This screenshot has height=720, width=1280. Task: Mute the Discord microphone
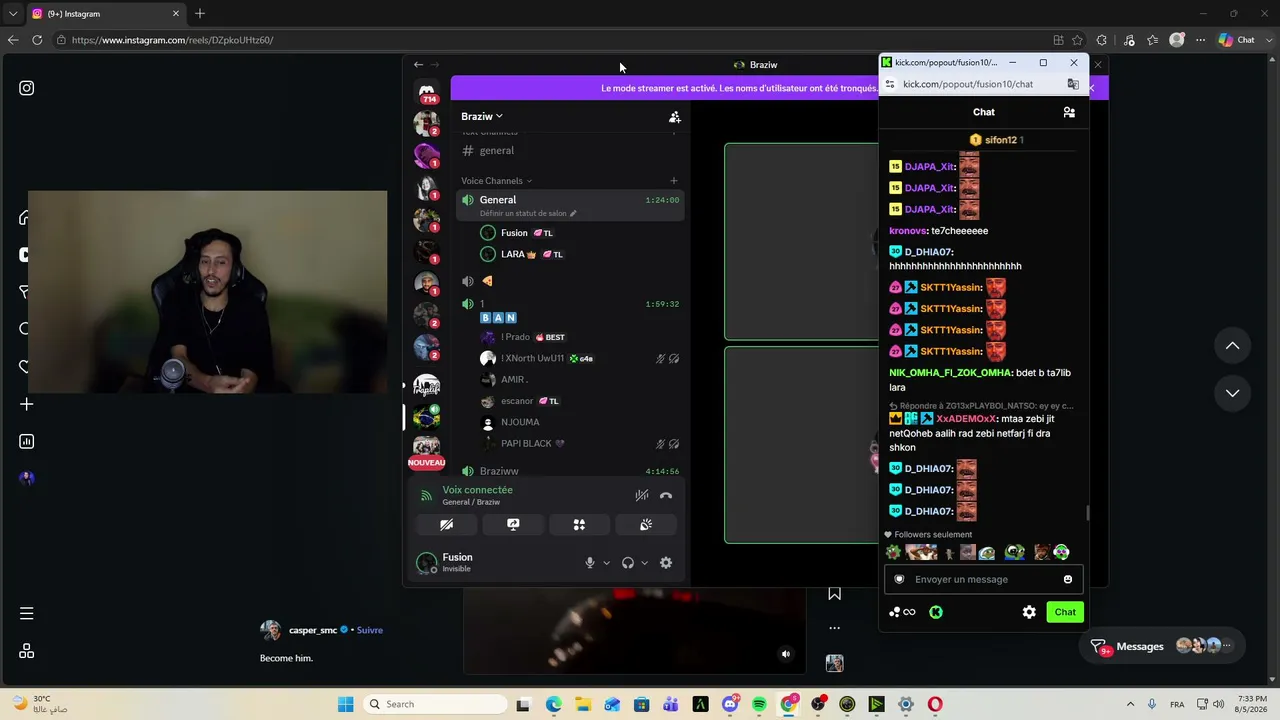pos(590,563)
